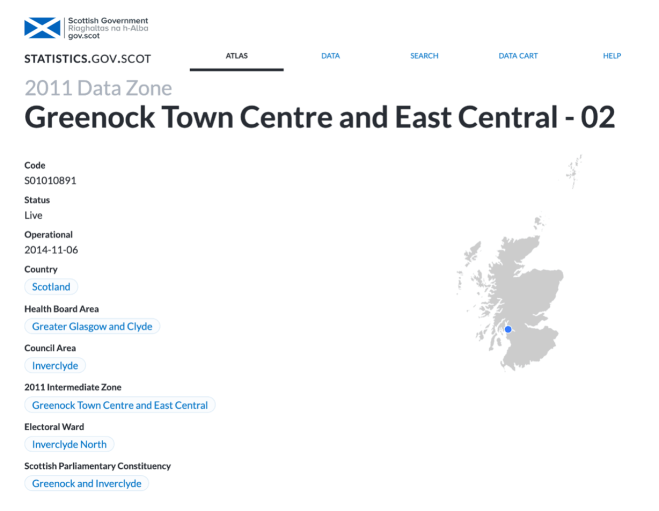Click the 2011 Data Zone subtitle
The height and width of the screenshot is (511, 659).
tap(98, 88)
